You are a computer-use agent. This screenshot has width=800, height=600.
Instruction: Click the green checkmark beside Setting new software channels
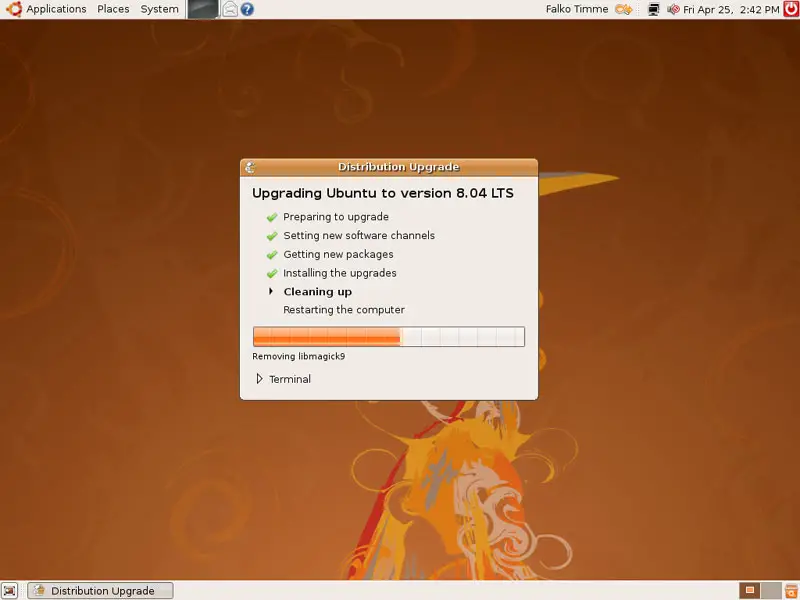point(272,236)
